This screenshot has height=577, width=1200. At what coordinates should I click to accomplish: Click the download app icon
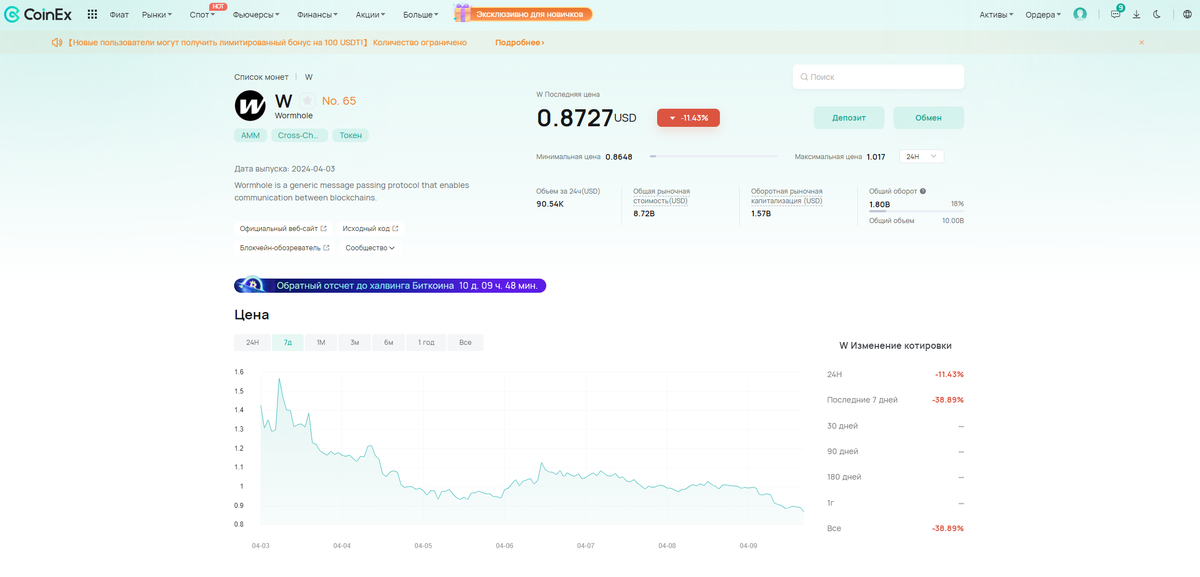tap(1137, 15)
